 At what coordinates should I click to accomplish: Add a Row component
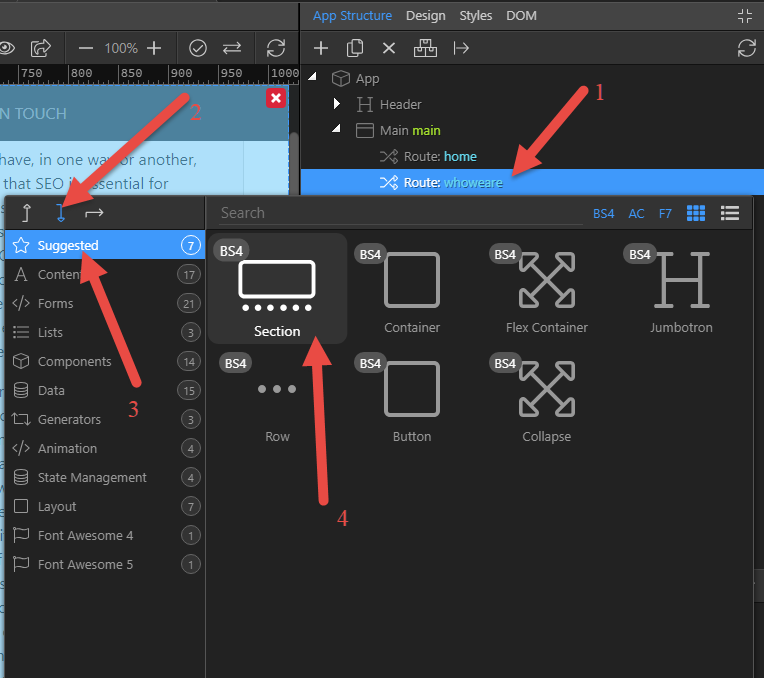tap(277, 398)
